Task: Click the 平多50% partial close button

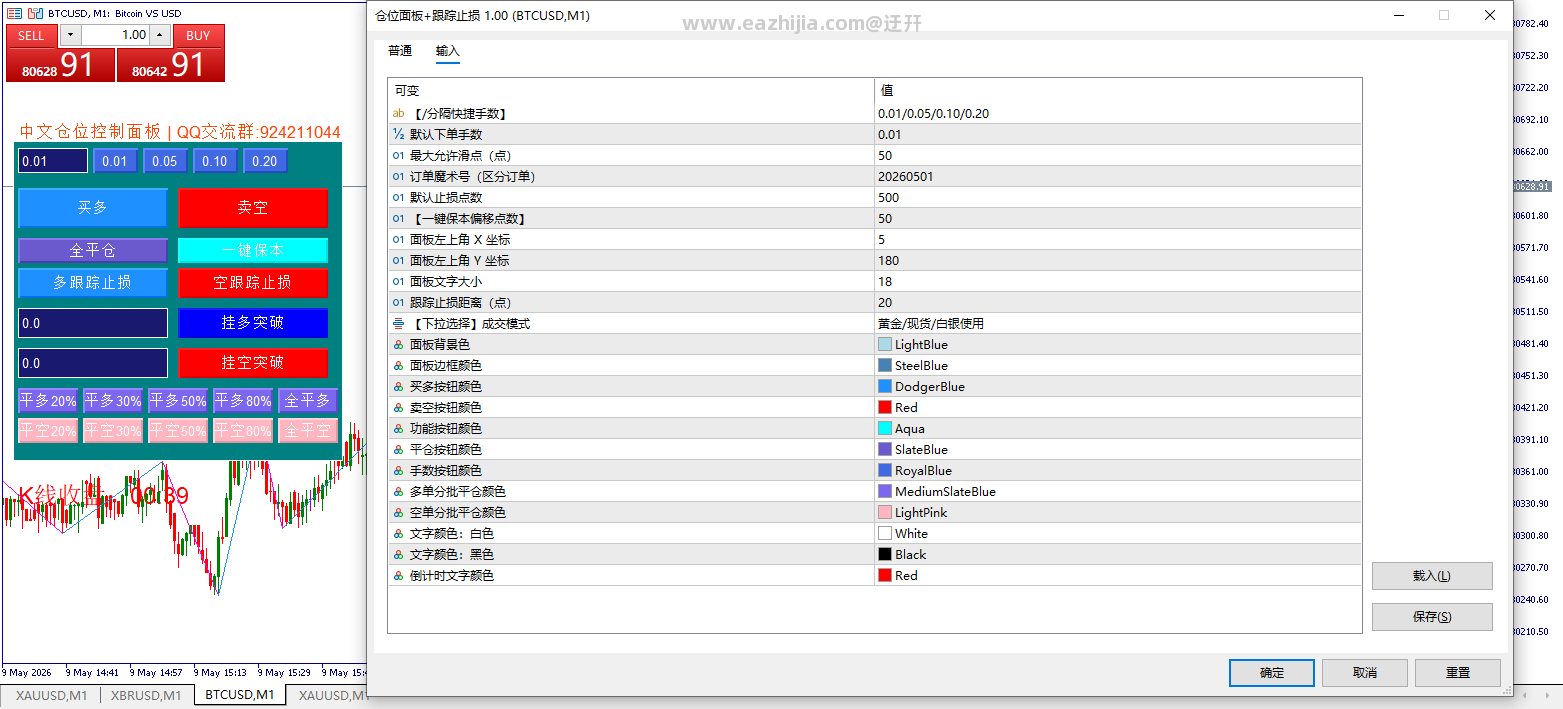Action: [178, 401]
